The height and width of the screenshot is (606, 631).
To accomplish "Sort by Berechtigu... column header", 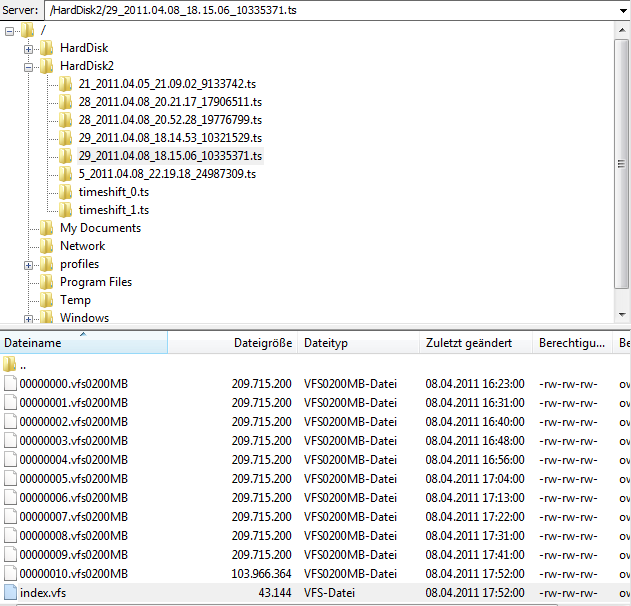I will tap(572, 343).
